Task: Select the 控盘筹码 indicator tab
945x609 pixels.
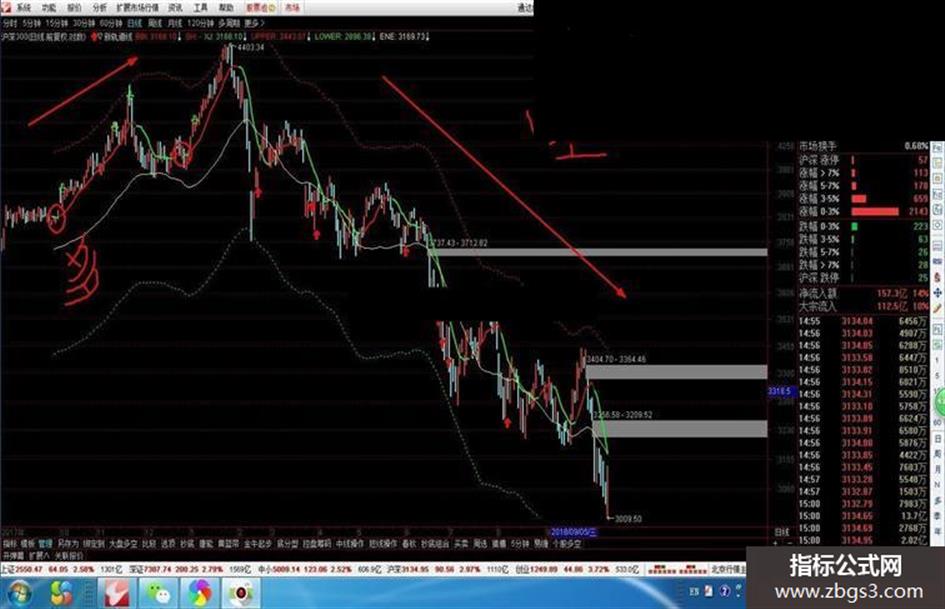Action: pos(318,544)
